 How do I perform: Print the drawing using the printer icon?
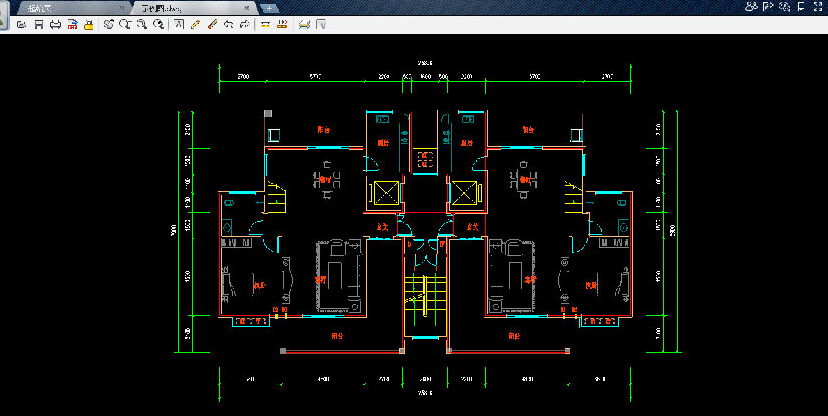[x=55, y=24]
